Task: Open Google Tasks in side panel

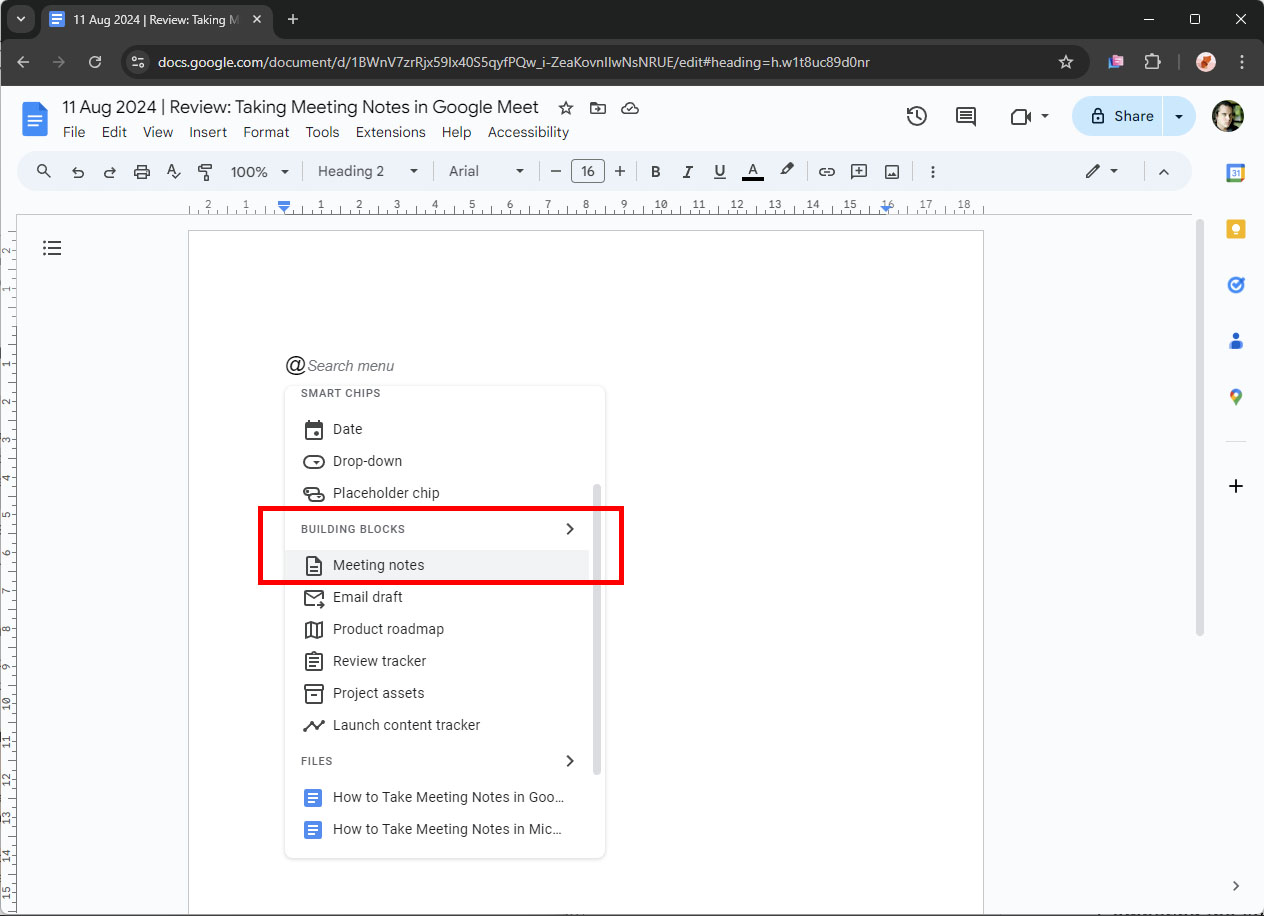Action: pyautogui.click(x=1236, y=285)
